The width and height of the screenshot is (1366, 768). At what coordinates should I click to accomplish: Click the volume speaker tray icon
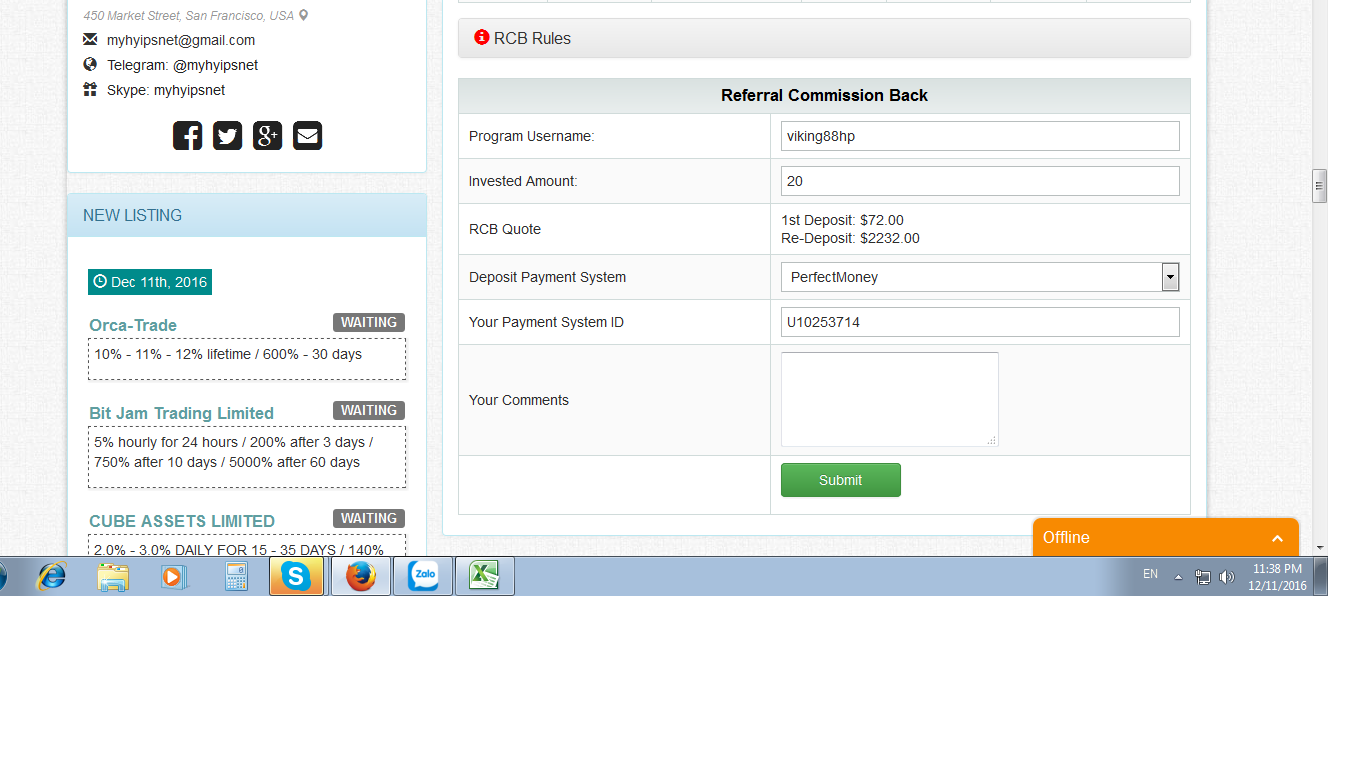[x=1227, y=577]
